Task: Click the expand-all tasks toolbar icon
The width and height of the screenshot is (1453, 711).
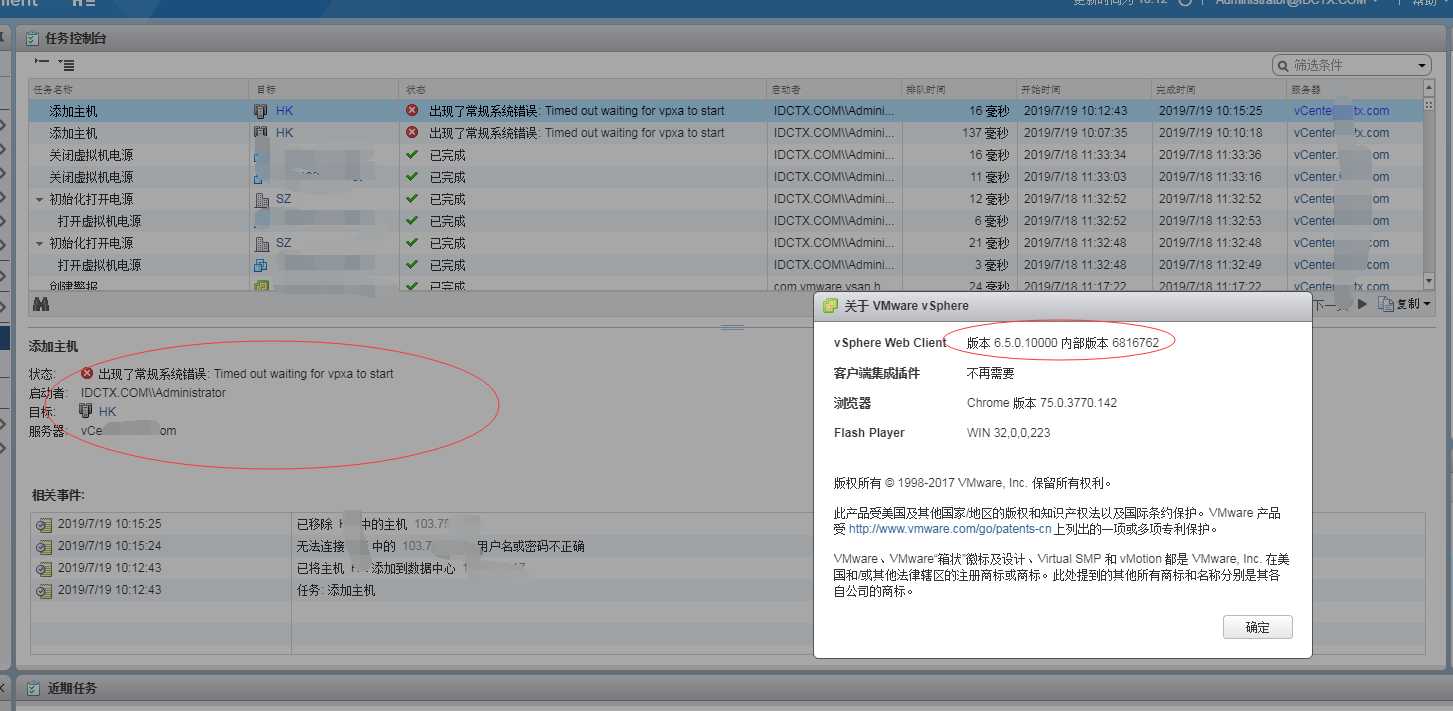Action: pos(42,63)
